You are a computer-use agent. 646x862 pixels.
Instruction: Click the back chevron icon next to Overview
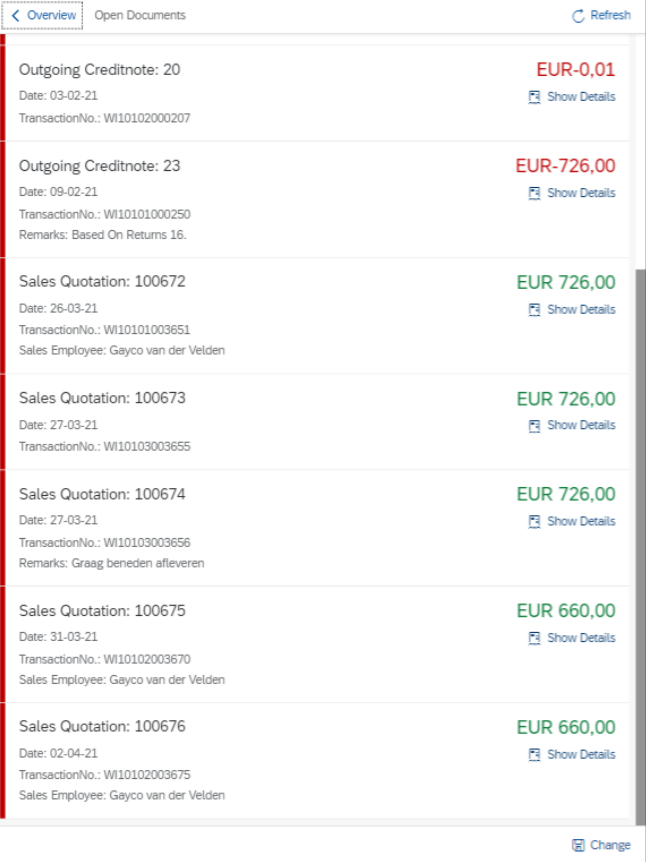point(15,16)
